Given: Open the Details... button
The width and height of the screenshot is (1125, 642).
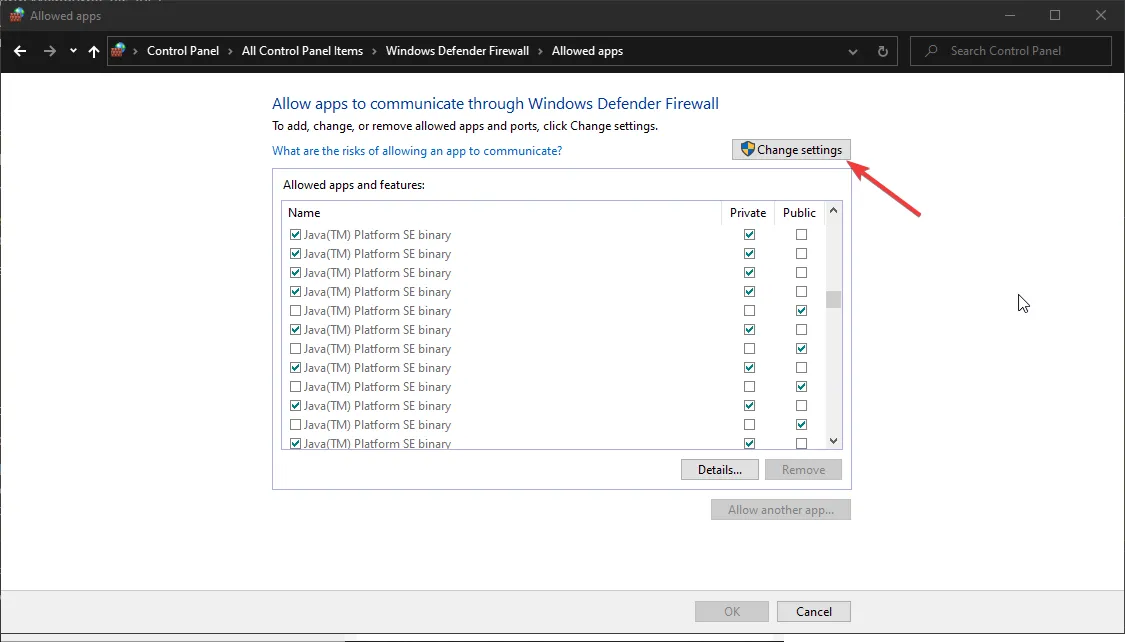Looking at the screenshot, I should click(x=720, y=470).
